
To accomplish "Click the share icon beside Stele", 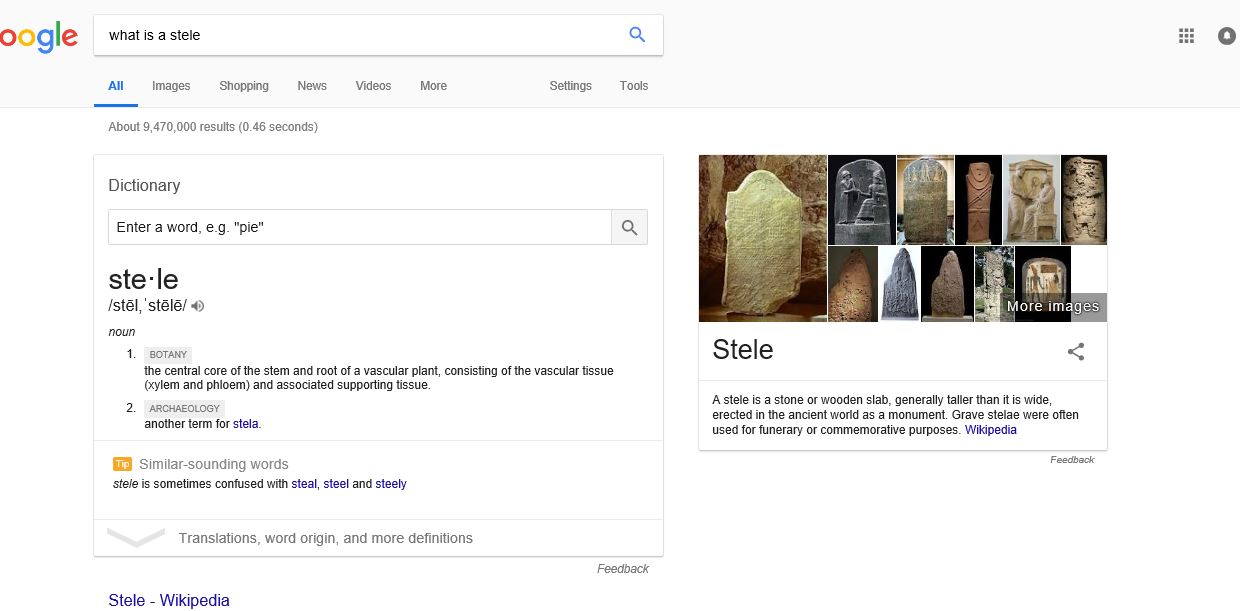I will pos(1076,351).
